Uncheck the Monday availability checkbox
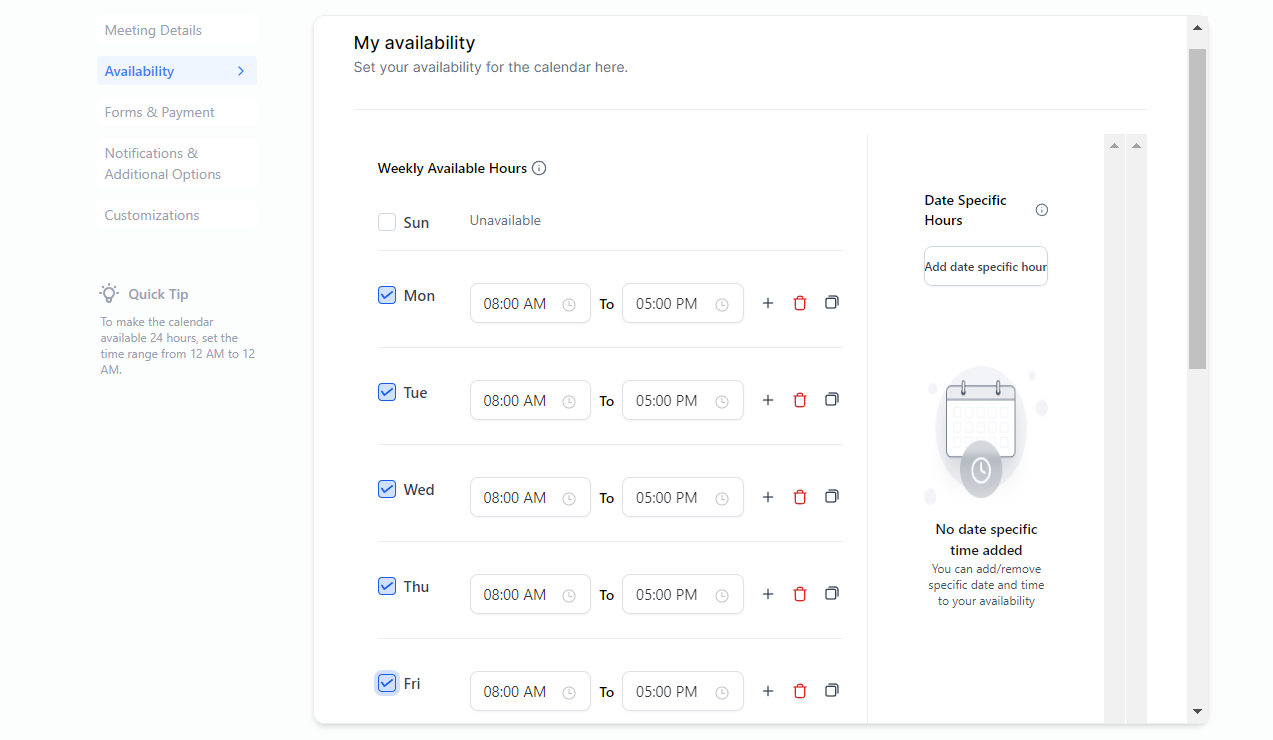The image size is (1273, 740). coord(387,295)
